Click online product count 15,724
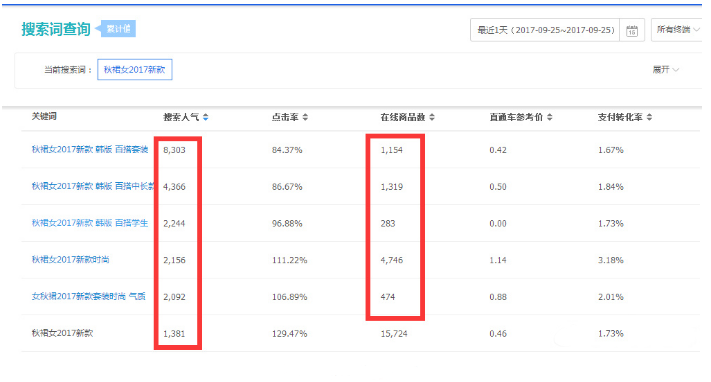Image resolution: width=711 pixels, height=382 pixels. click(x=394, y=333)
